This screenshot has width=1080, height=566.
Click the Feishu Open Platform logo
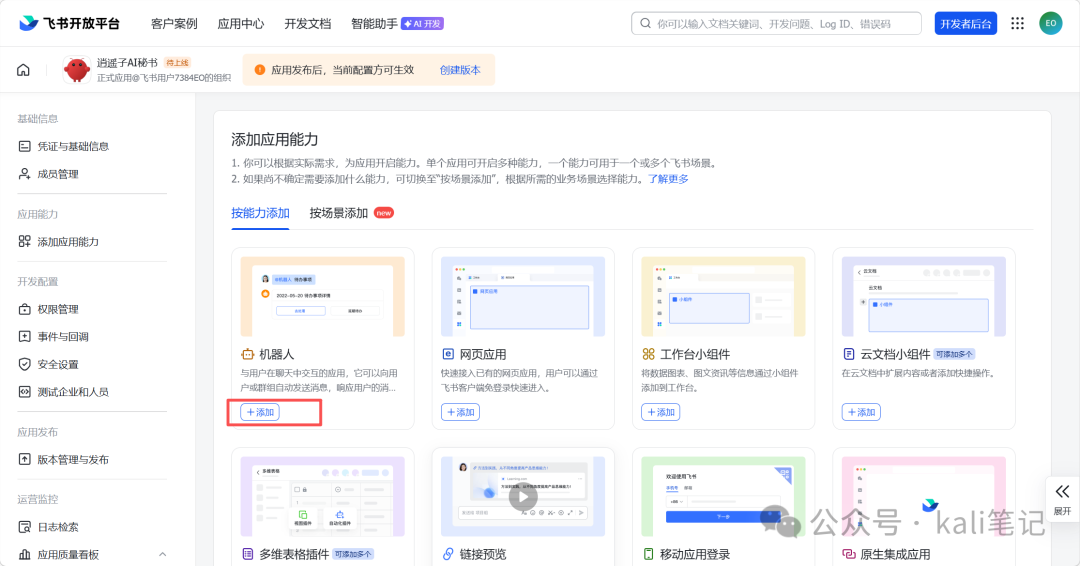point(70,23)
